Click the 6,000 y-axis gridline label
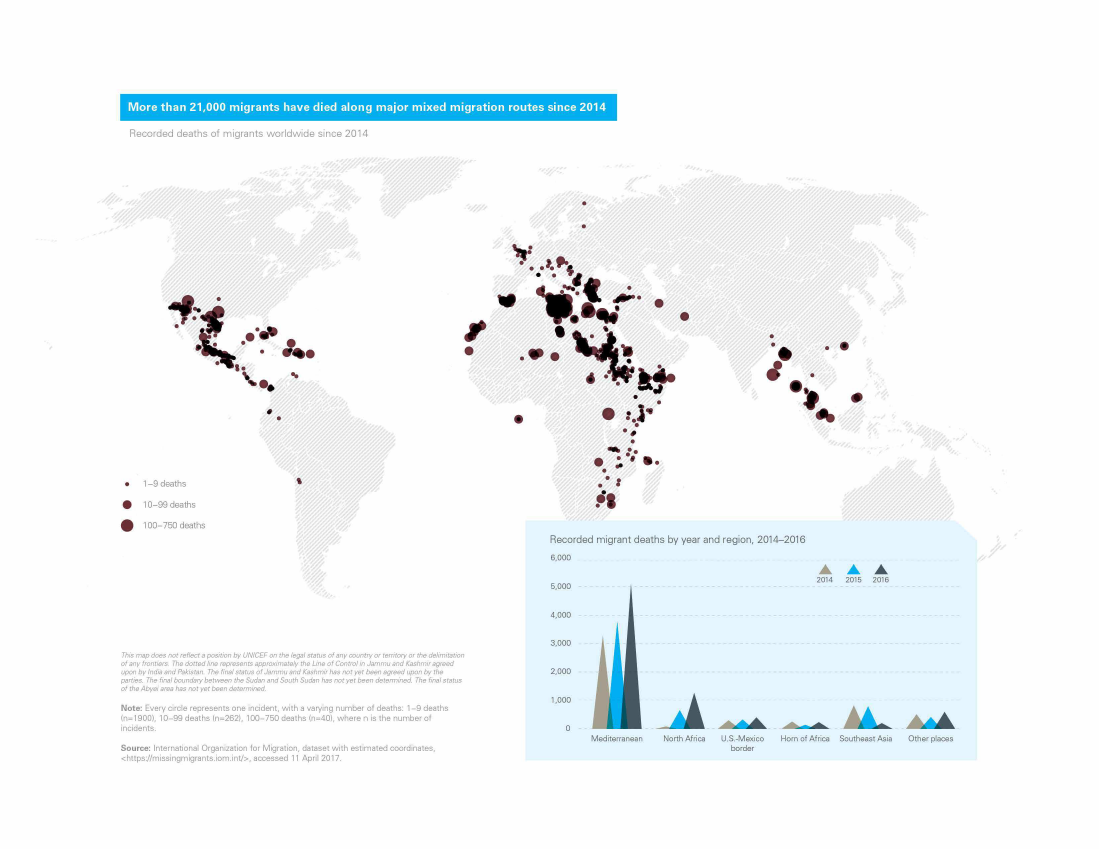This screenshot has width=1100, height=850. pos(561,558)
